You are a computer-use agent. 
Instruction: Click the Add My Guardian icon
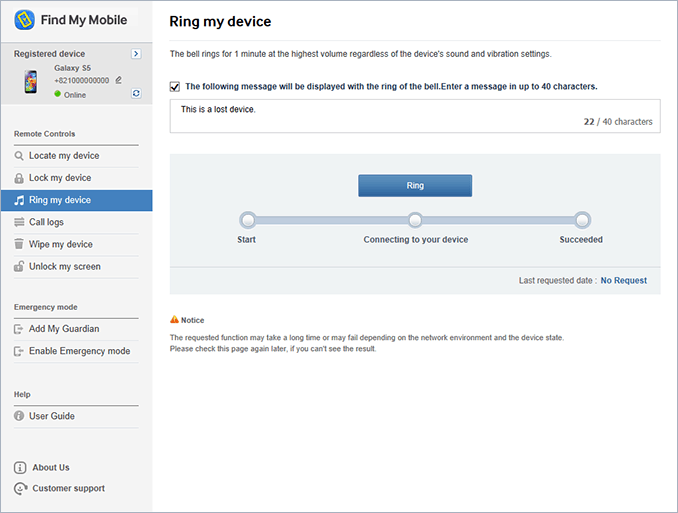tap(19, 329)
